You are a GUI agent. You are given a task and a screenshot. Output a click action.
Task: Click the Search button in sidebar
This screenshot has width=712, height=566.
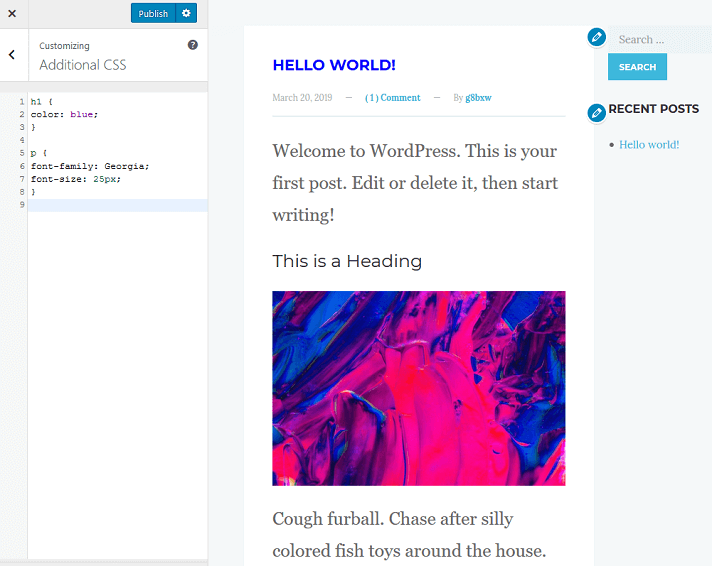coord(637,67)
